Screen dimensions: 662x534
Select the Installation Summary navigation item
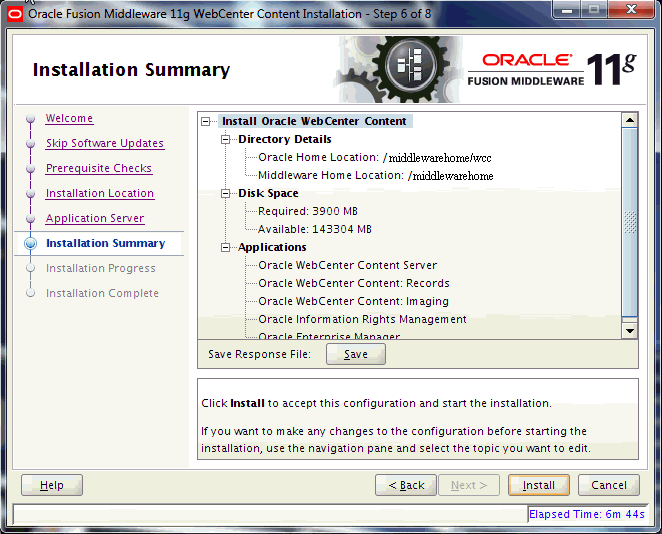point(106,243)
